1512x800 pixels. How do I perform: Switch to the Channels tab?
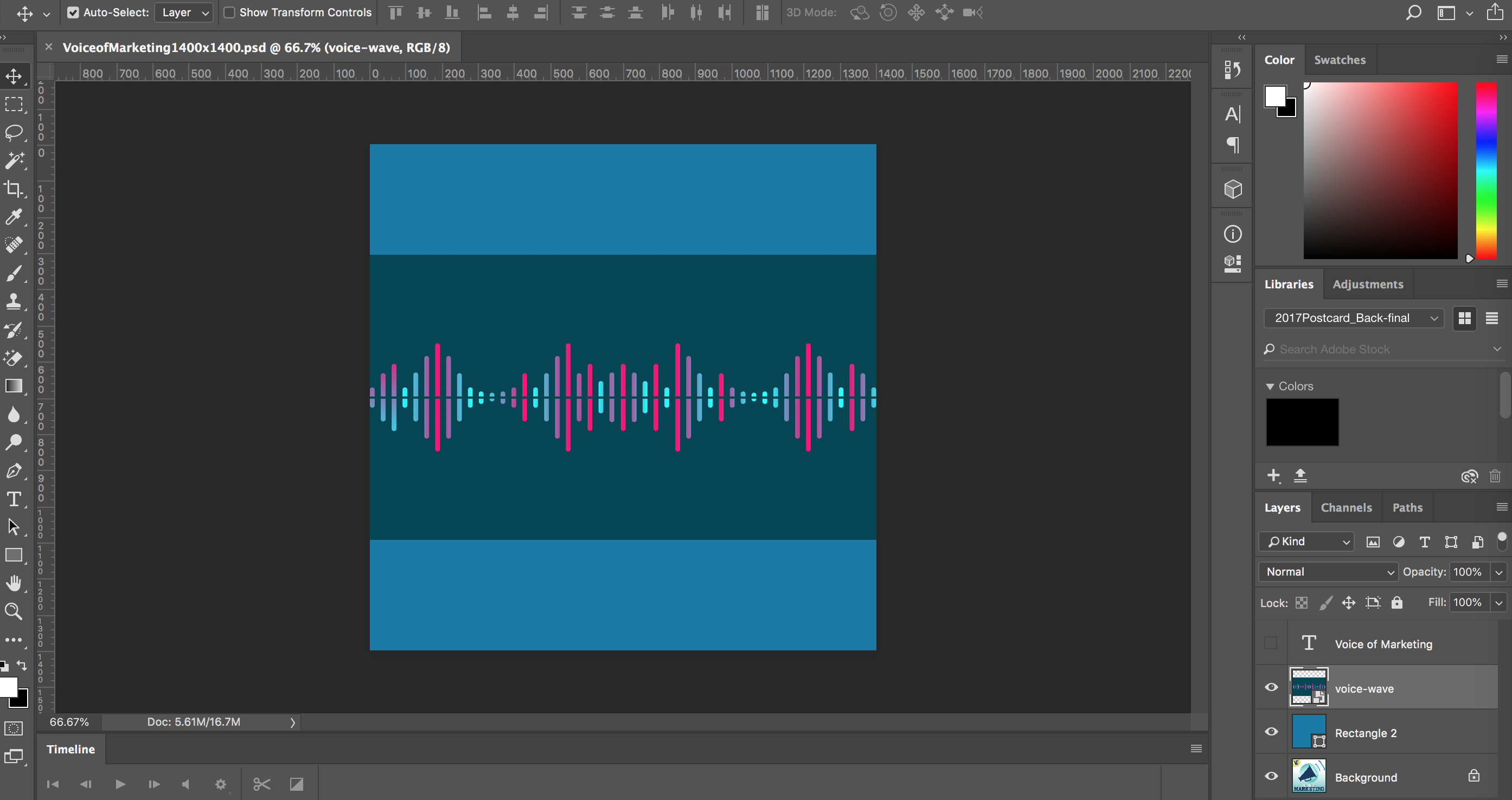[1346, 508]
